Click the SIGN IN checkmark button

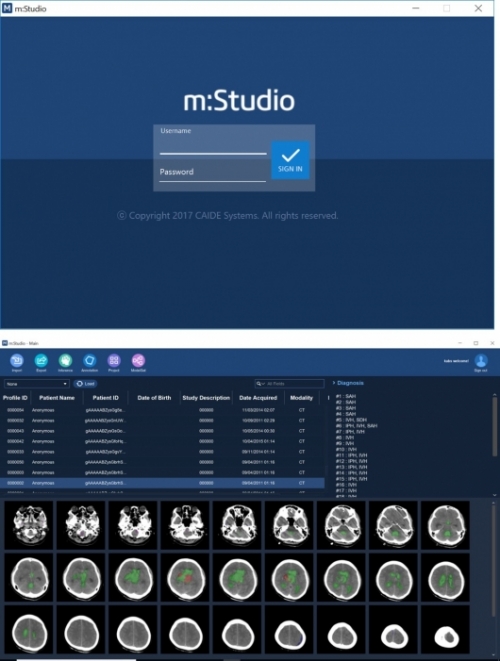point(290,160)
